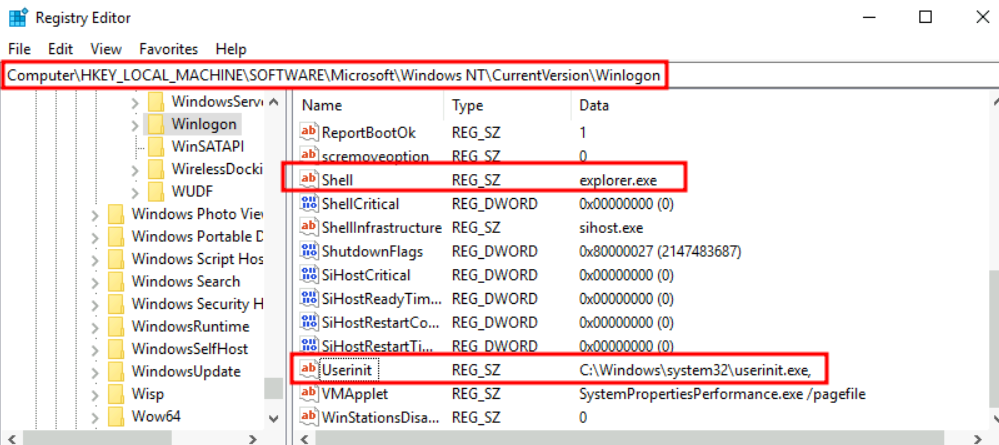Expand the Wisp tree node
This screenshot has width=999, height=445.
[95, 395]
